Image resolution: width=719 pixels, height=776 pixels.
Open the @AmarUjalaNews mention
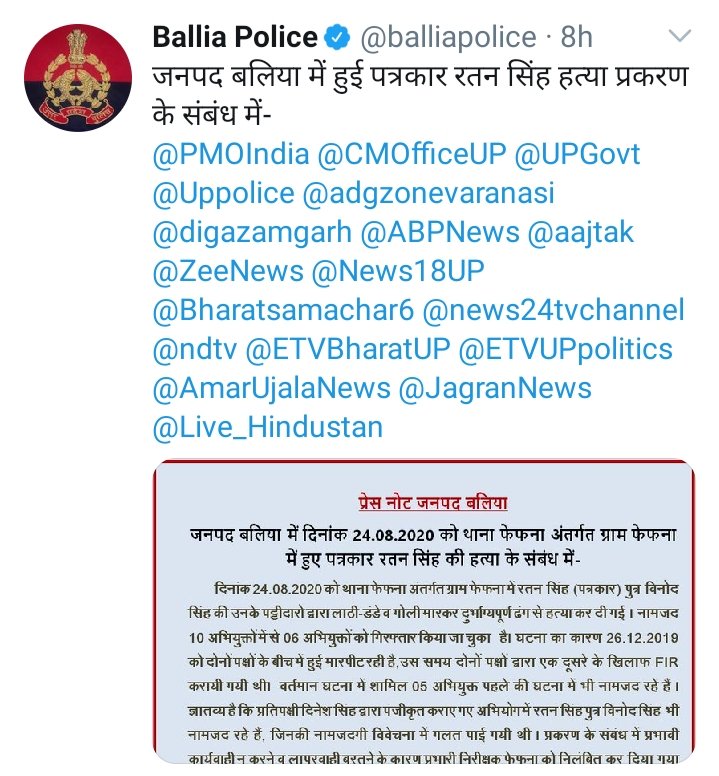272,388
